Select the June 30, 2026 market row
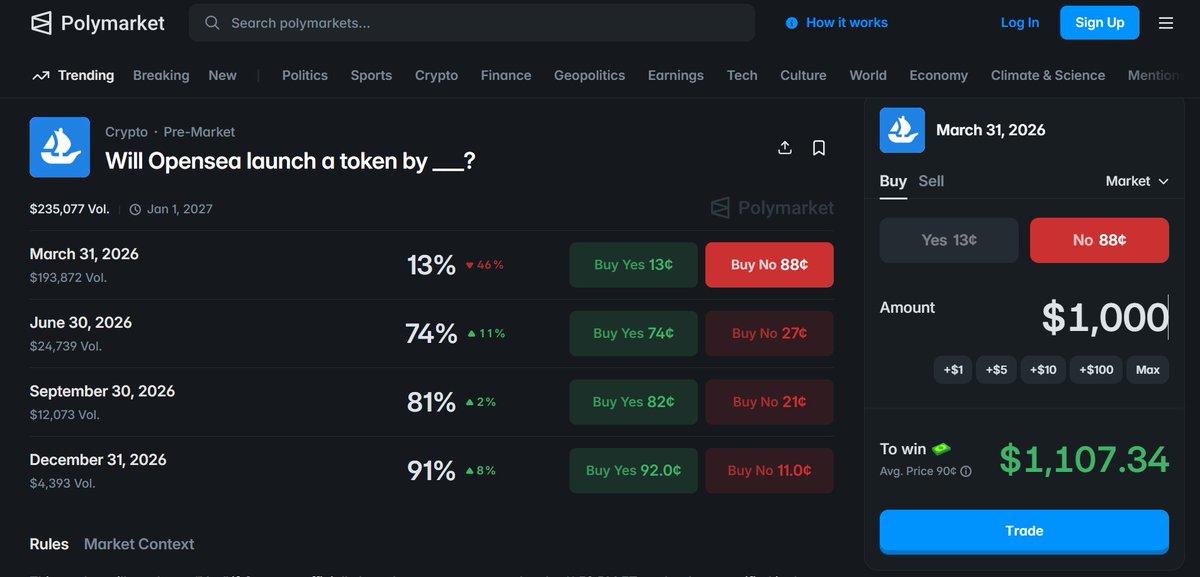1200x577 pixels. (431, 333)
